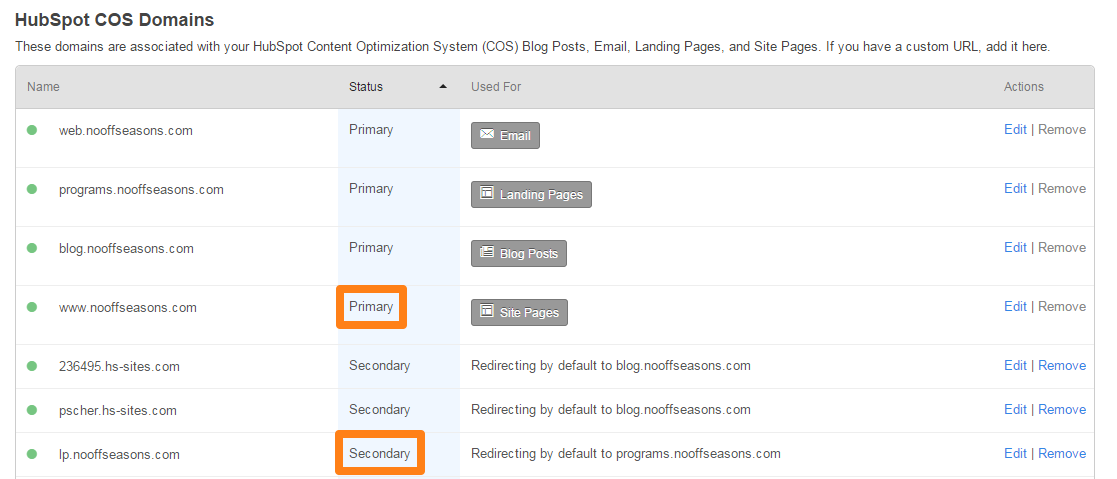The image size is (1117, 479).
Task: Edit the blog.nooffseasons.com domain
Action: [1015, 247]
